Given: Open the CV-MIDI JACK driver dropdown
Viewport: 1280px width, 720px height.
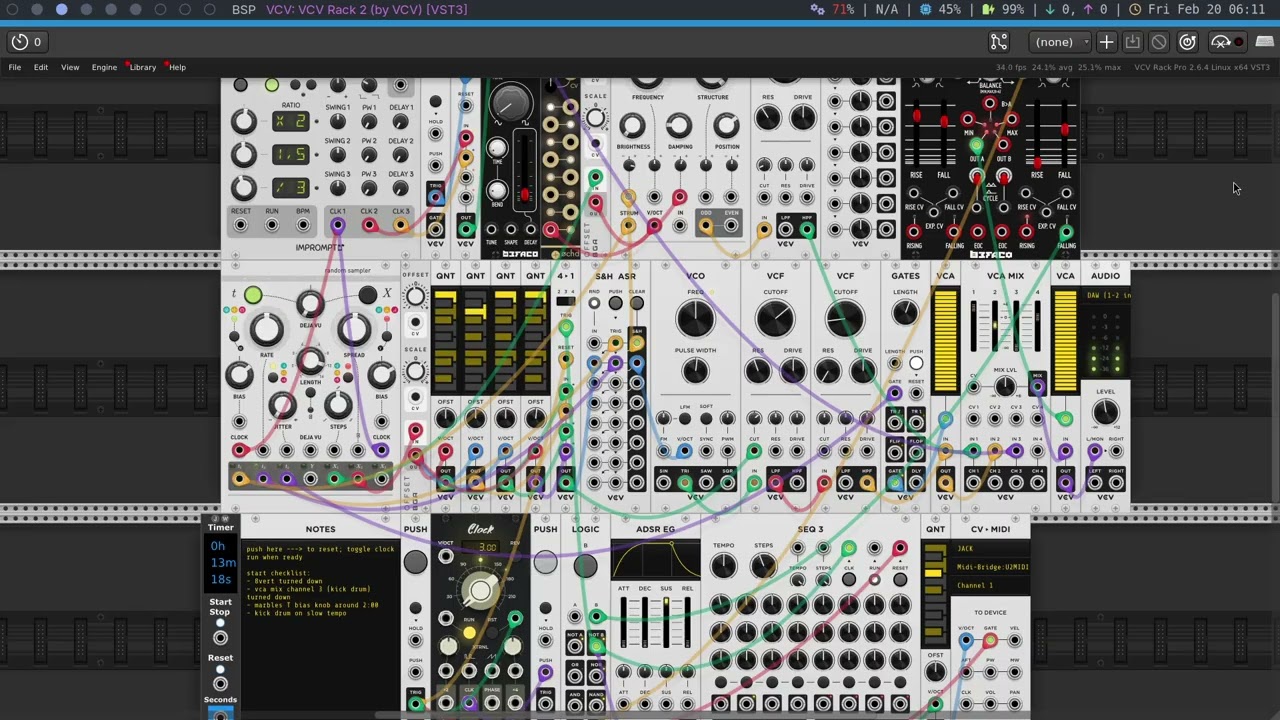Looking at the screenshot, I should [990, 549].
